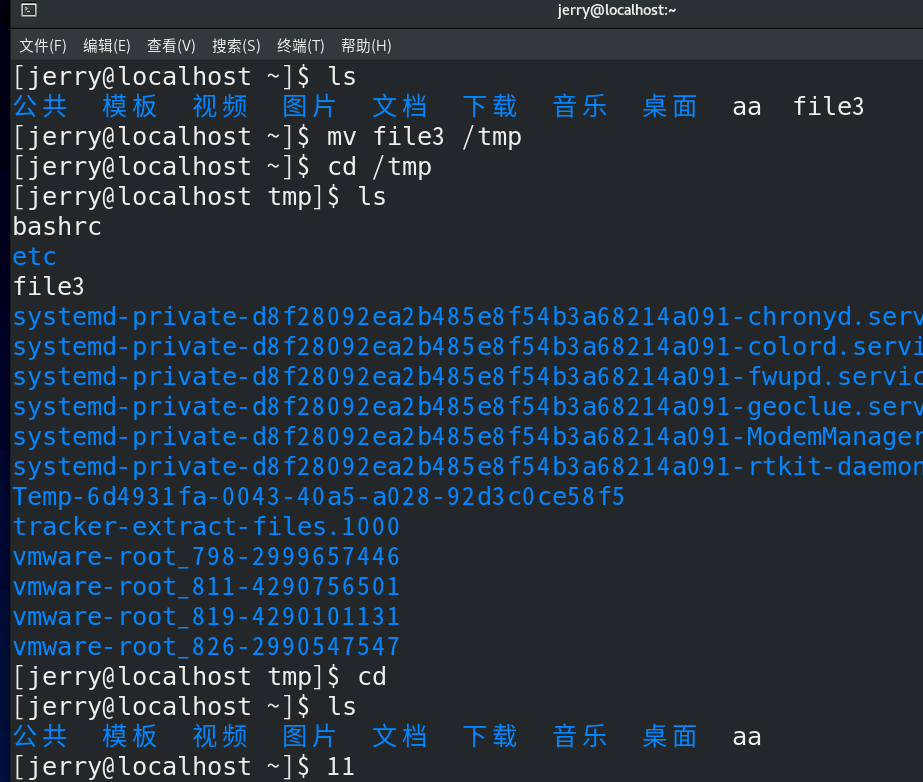Viewport: 923px width, 782px height.
Task: Open the 编辑(E) menu
Action: (x=107, y=45)
